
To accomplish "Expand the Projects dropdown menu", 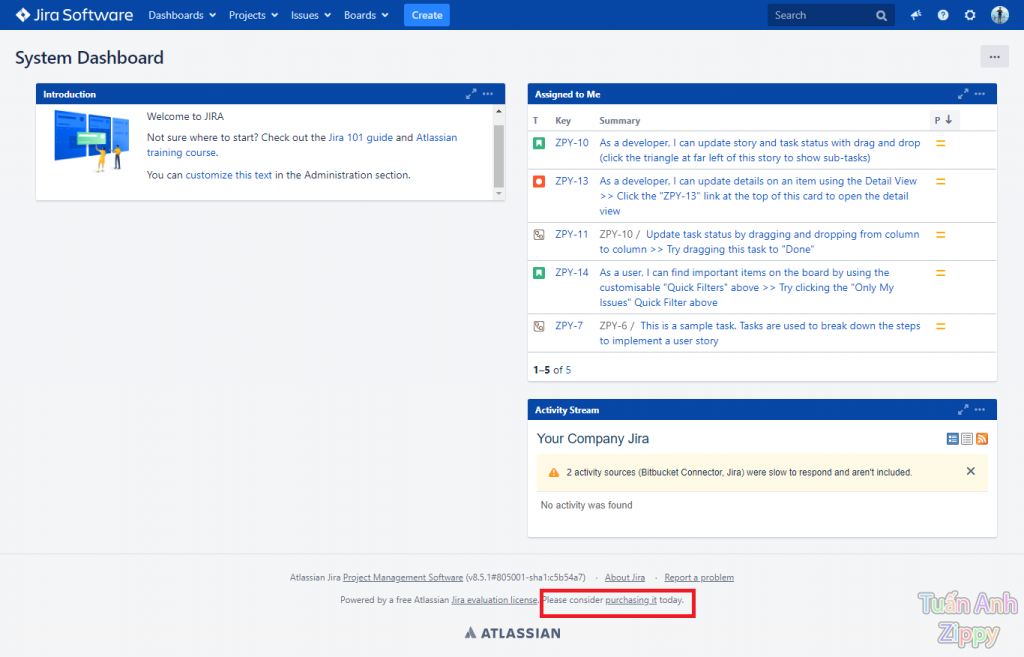I will (x=253, y=15).
